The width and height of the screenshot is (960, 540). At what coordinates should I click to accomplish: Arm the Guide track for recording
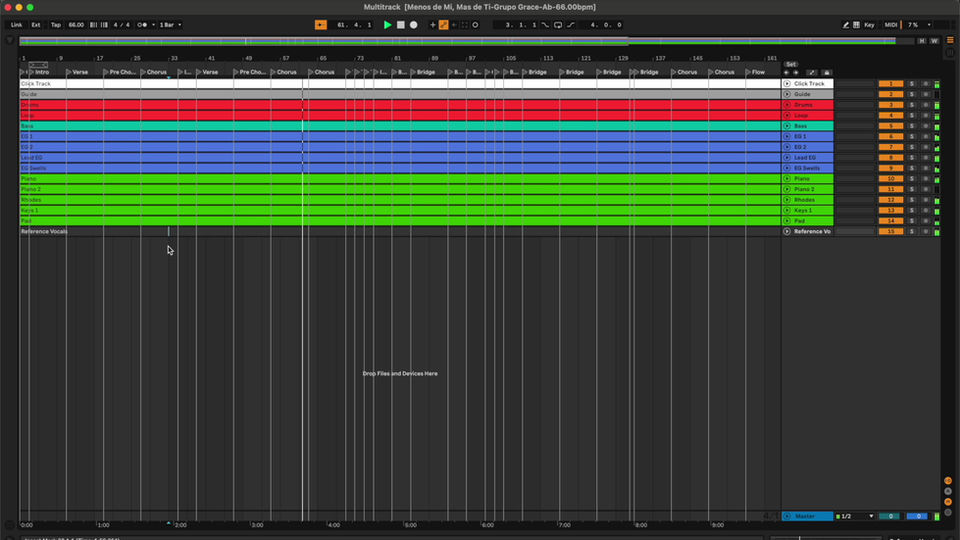[x=925, y=94]
